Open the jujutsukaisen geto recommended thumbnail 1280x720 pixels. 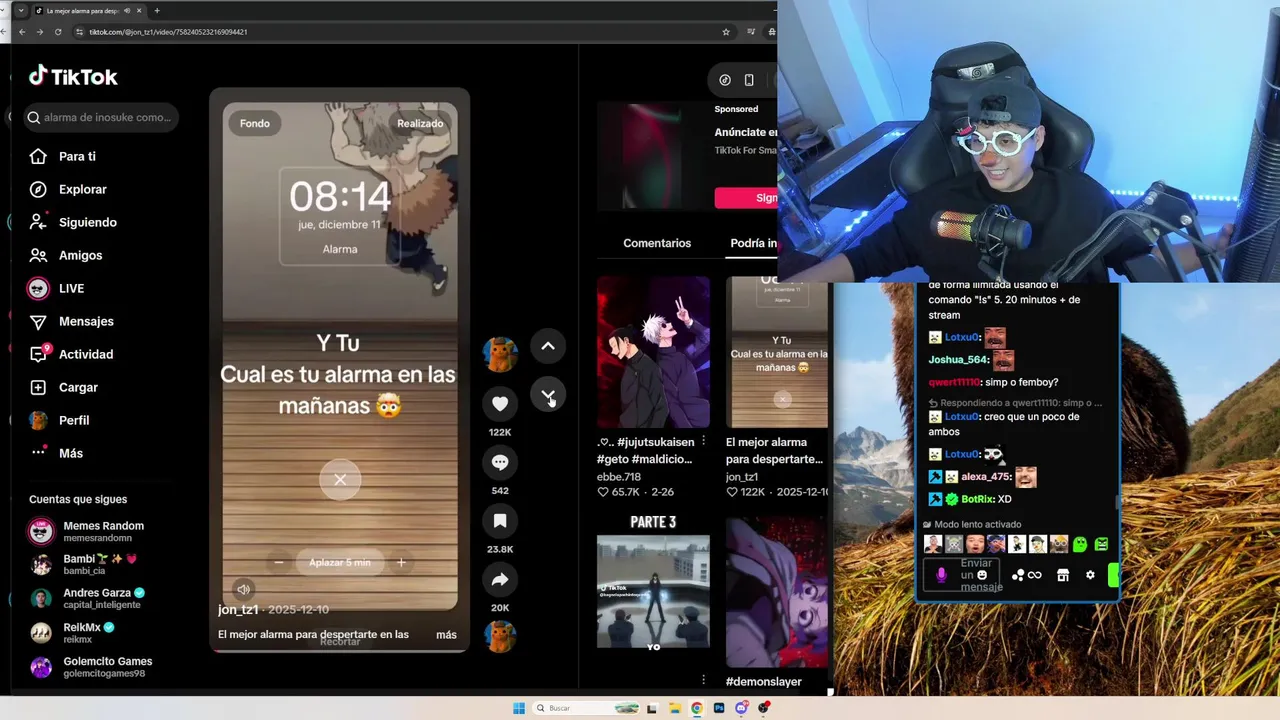(653, 352)
